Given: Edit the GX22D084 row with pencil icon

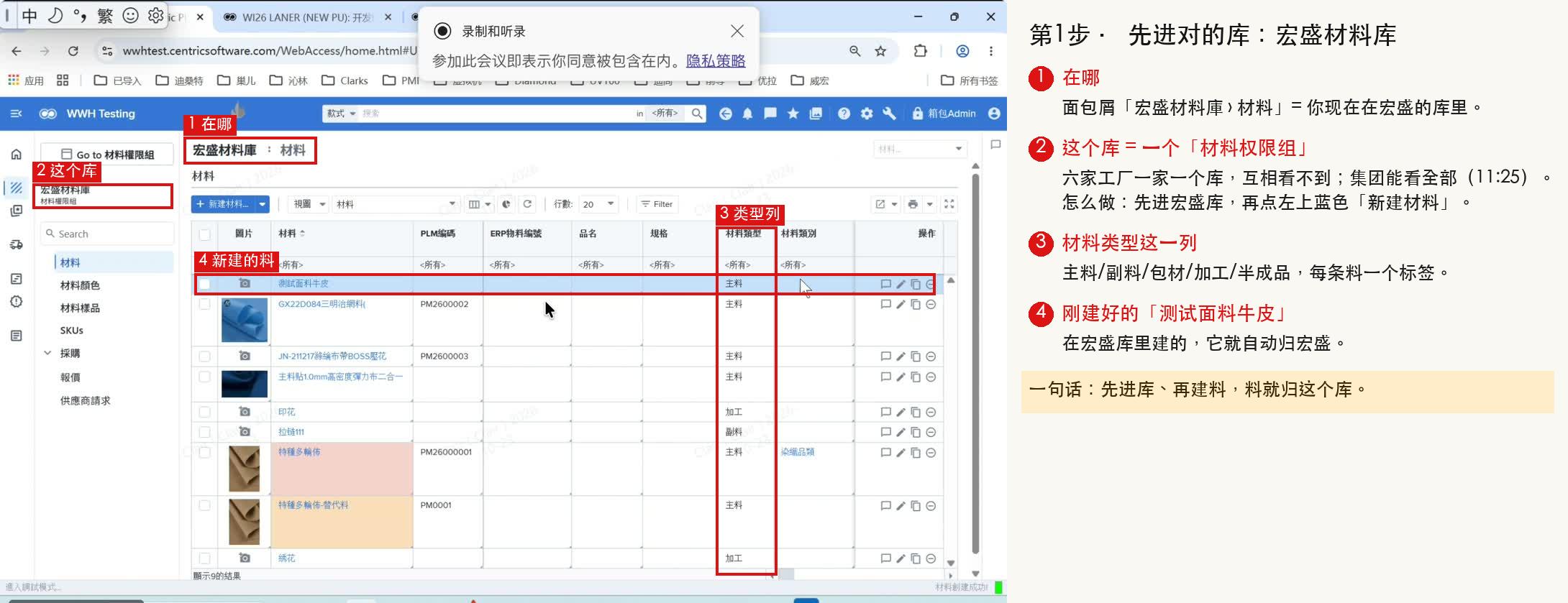Looking at the screenshot, I should pyautogui.click(x=901, y=305).
